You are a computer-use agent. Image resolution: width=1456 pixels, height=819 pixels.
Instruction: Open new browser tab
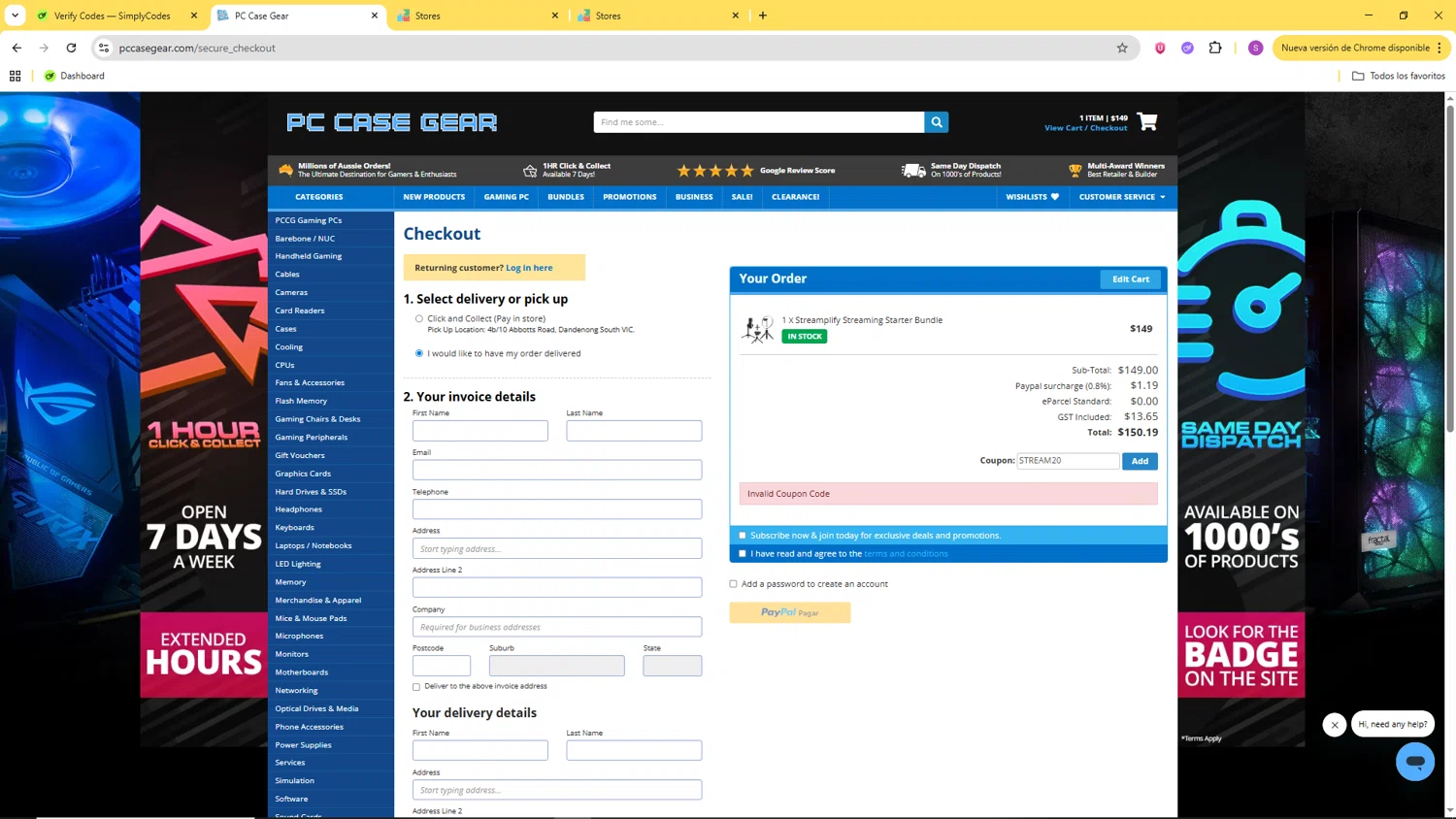[763, 16]
